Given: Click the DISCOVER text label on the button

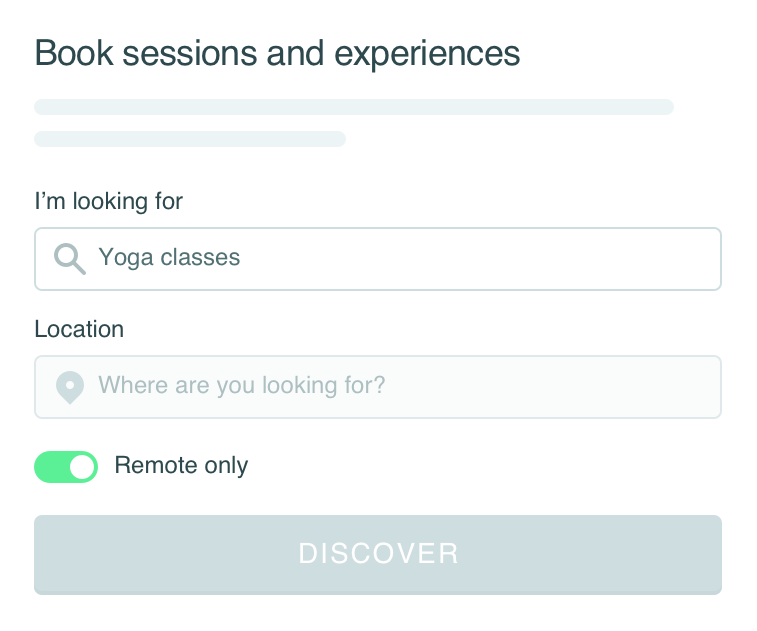Looking at the screenshot, I should point(378,553).
